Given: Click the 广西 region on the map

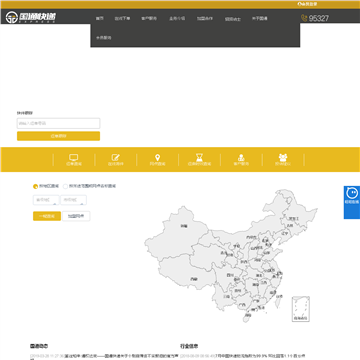Looking at the screenshot, I should [242, 304].
